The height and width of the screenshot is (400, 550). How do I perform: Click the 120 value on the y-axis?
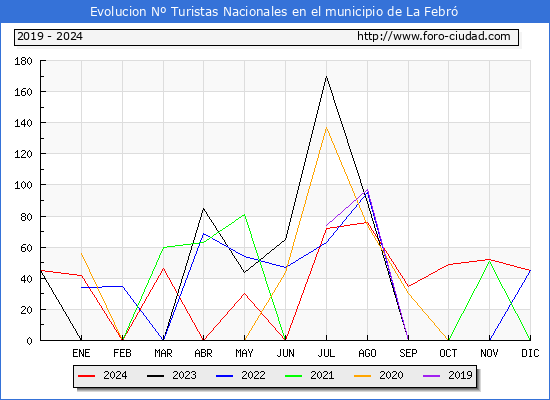pos(23,154)
